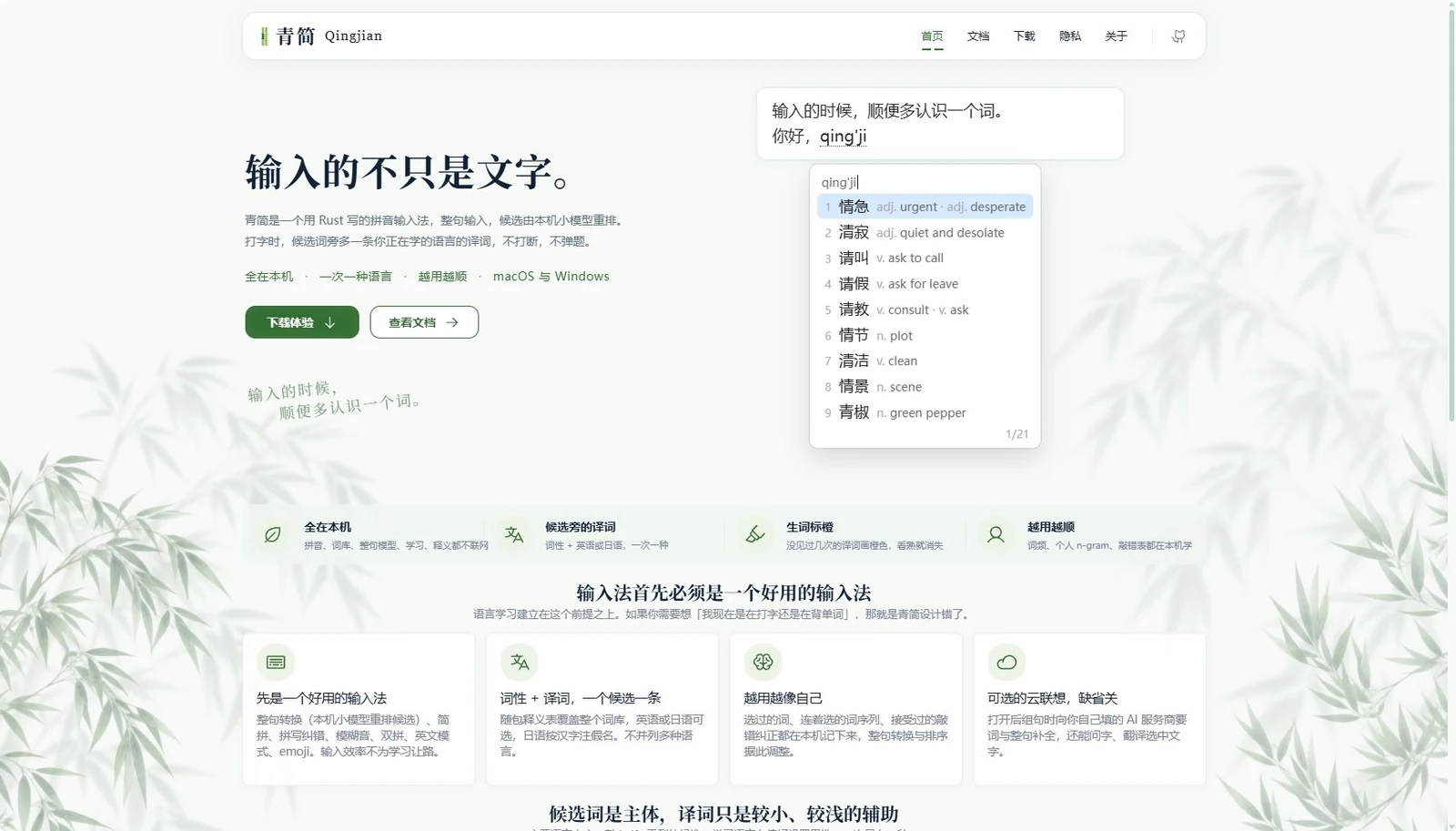Click the keyboard icon on 先是一个好用的输入法 card
Screen dimensions: 1456x831
tap(276, 662)
